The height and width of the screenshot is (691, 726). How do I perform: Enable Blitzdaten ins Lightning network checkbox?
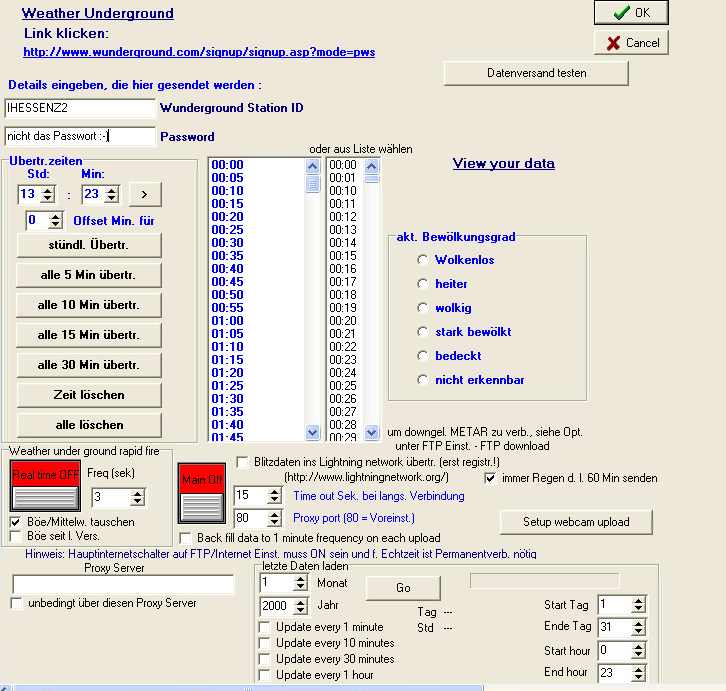tap(242, 462)
